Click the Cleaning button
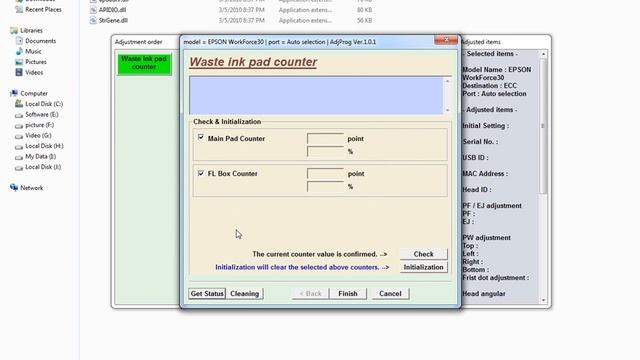The width and height of the screenshot is (640, 360). (244, 293)
